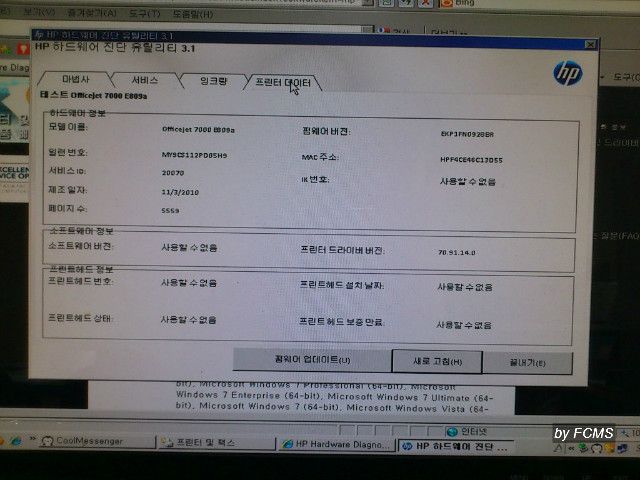
Task: Select the 잉크량 tab
Action: (213, 81)
